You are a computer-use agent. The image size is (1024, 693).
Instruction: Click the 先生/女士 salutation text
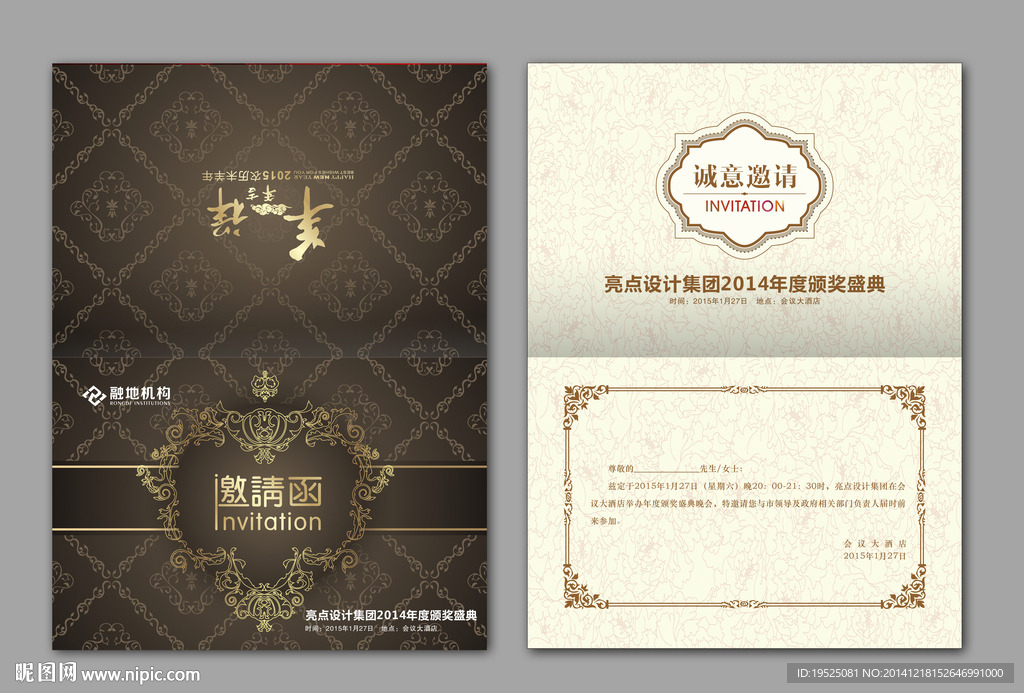[721, 468]
